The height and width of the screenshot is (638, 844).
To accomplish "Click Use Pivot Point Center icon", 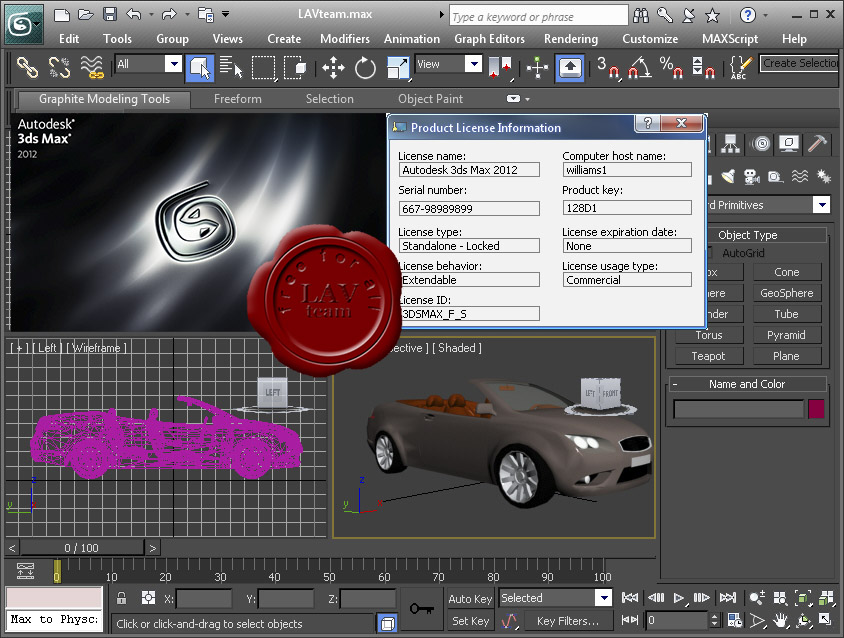I will (x=500, y=68).
